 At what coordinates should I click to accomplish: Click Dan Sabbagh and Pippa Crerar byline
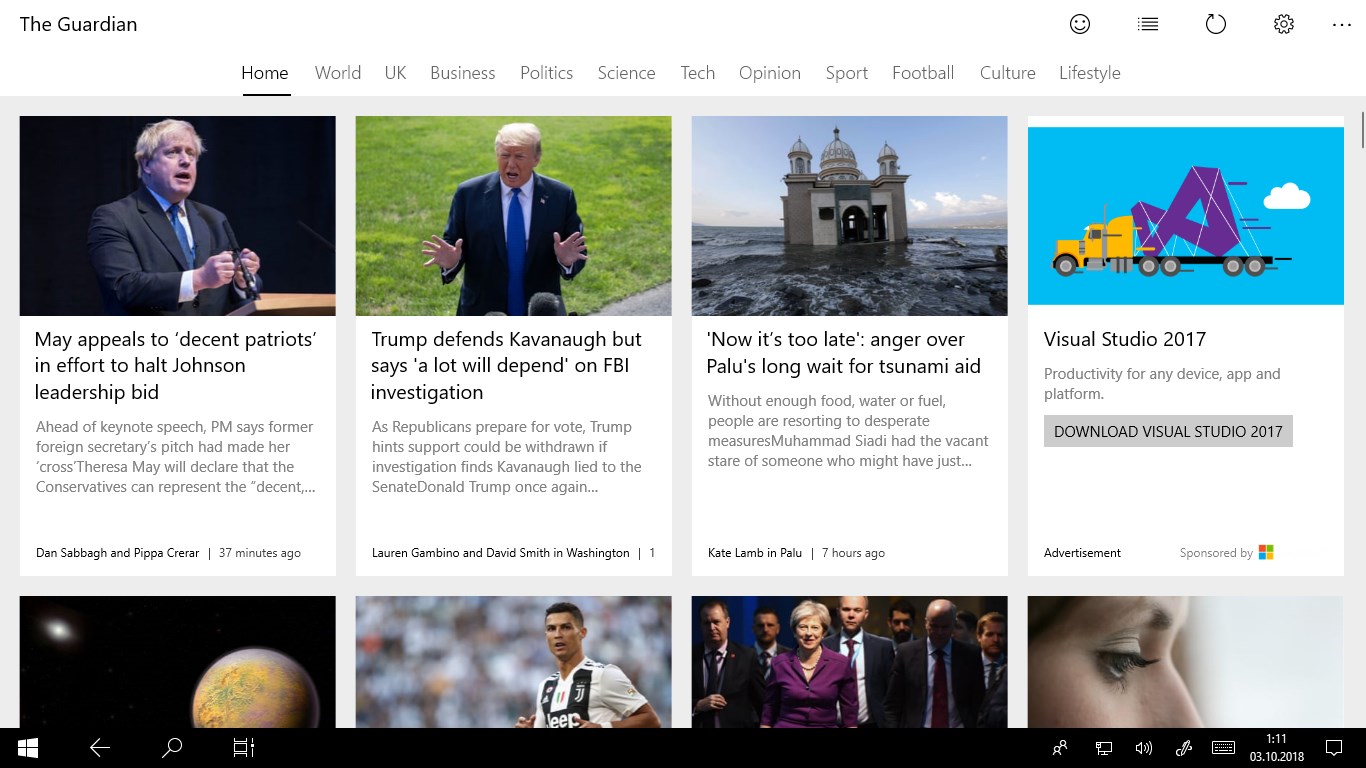click(117, 553)
